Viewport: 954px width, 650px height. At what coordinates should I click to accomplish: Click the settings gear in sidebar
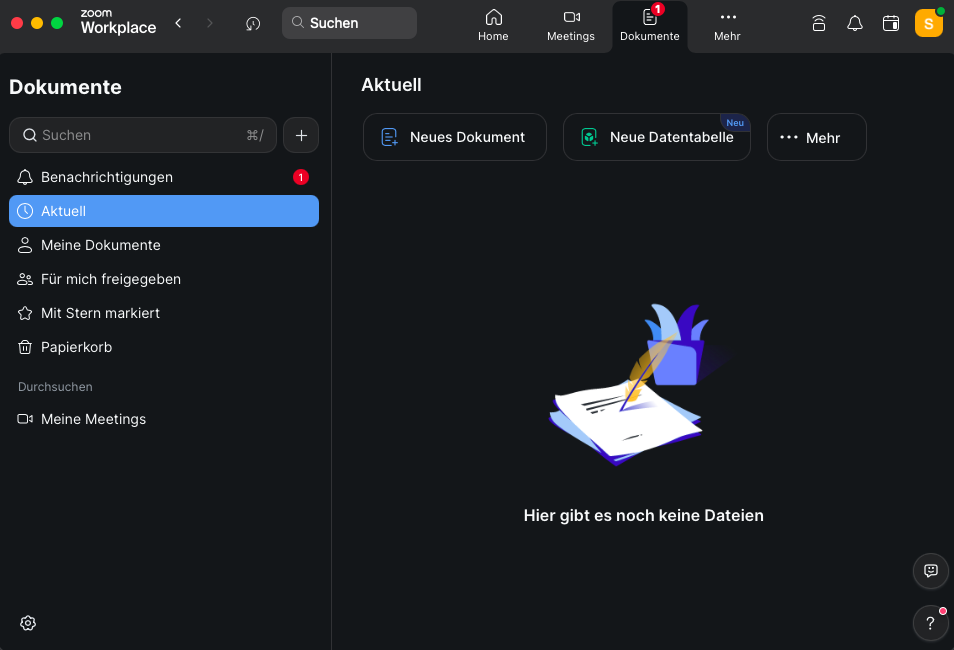pos(28,623)
